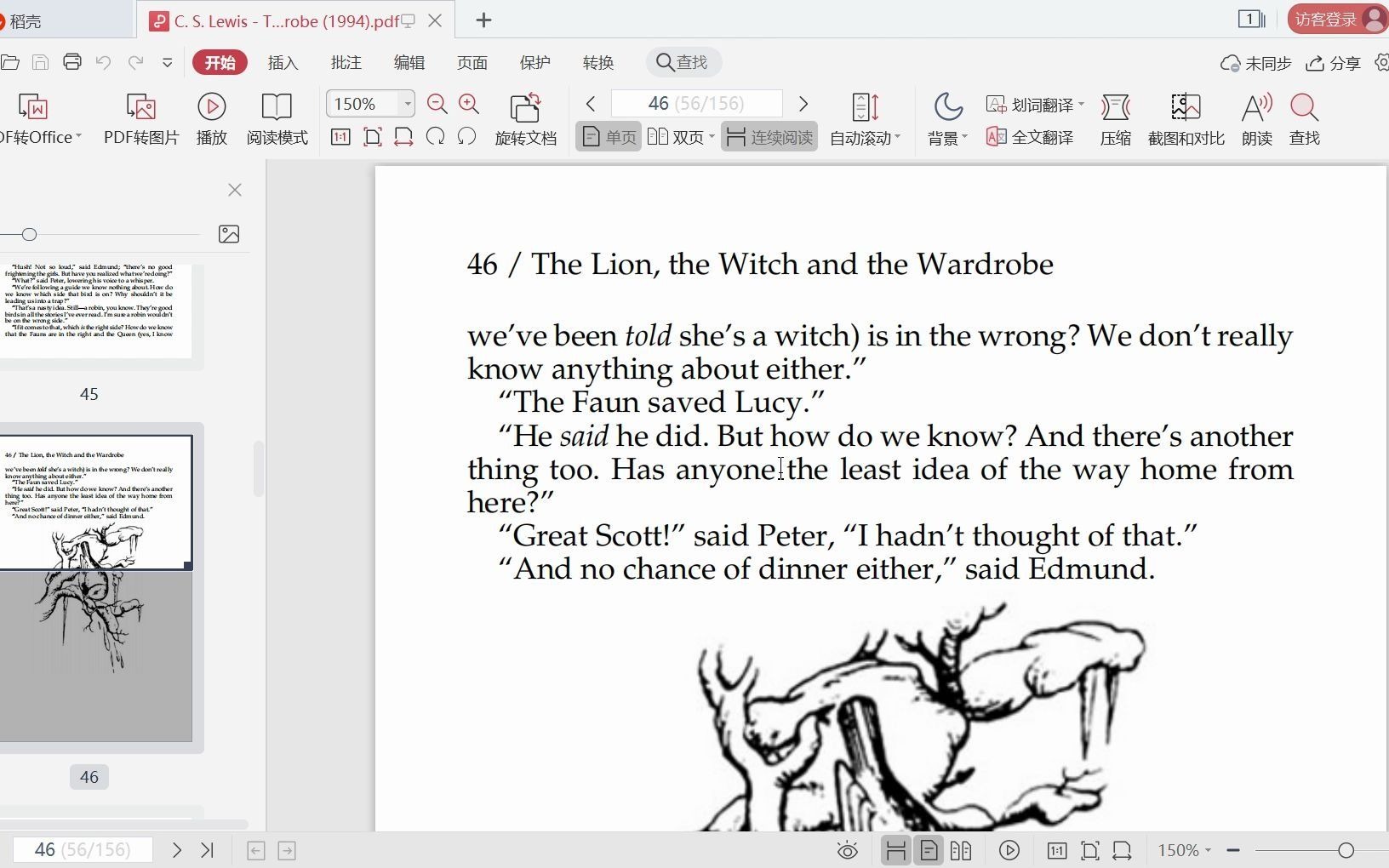Convert PDF to image with PDF转图片
Image resolution: width=1389 pixels, height=868 pixels.
pos(141,119)
